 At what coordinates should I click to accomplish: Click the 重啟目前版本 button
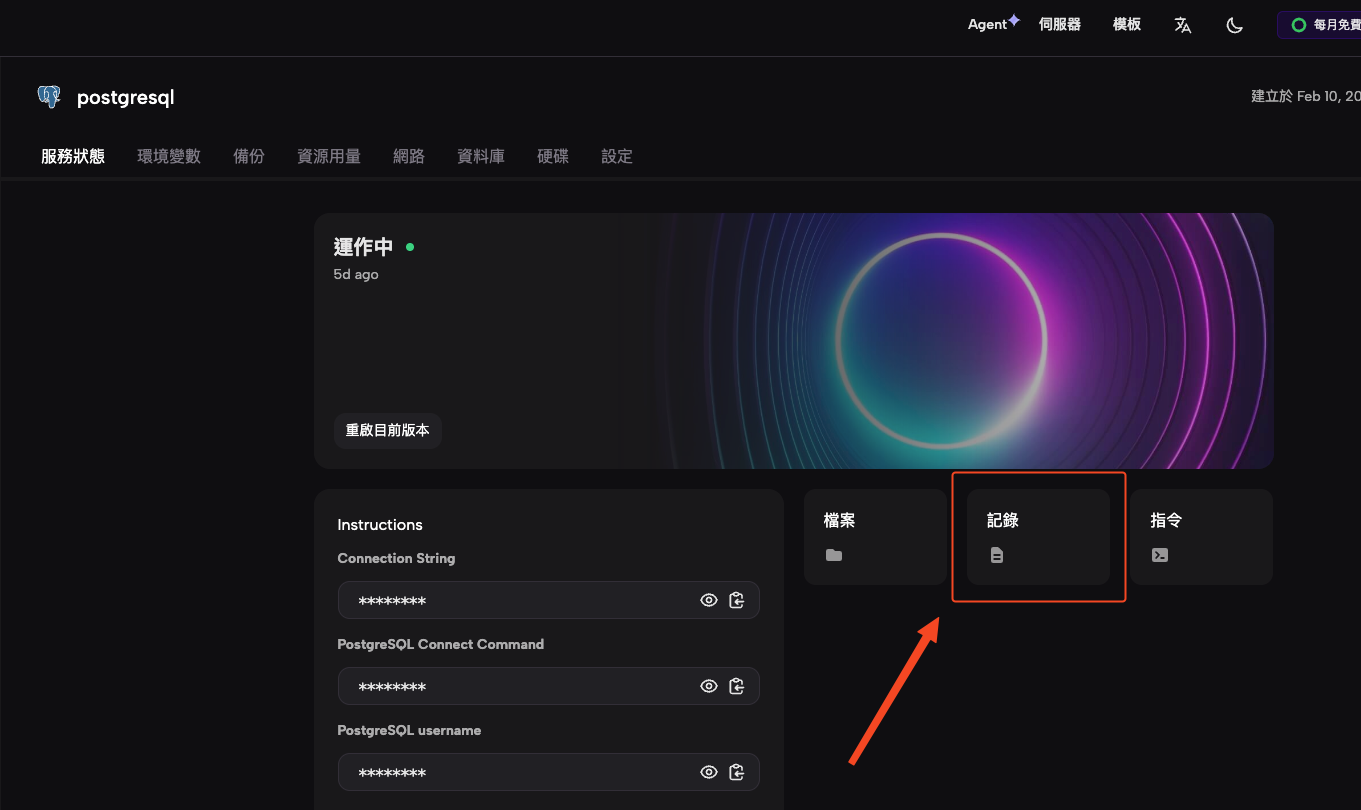(388, 430)
